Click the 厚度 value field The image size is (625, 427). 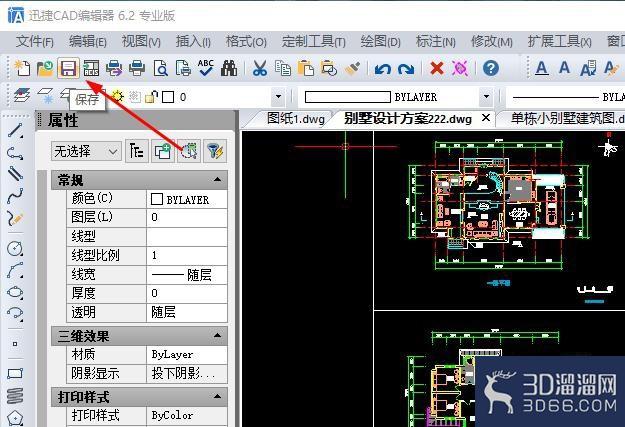click(187, 293)
